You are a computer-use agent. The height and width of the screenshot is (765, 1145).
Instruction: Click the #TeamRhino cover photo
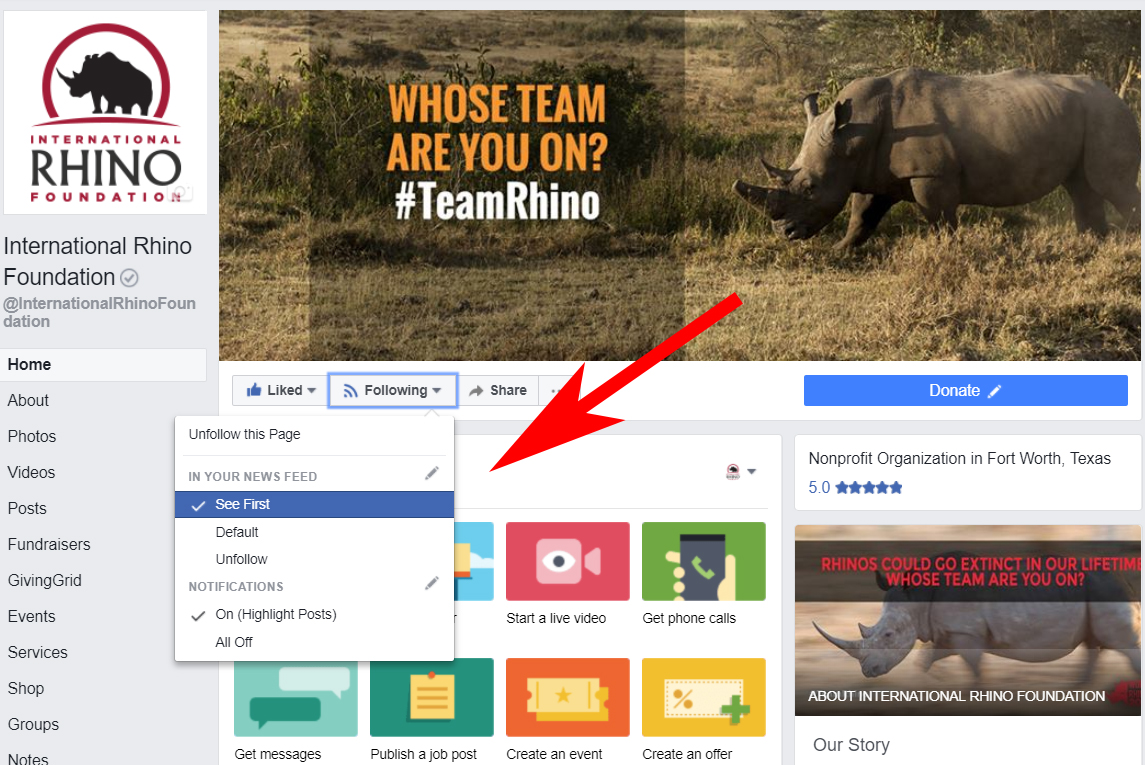click(x=680, y=185)
